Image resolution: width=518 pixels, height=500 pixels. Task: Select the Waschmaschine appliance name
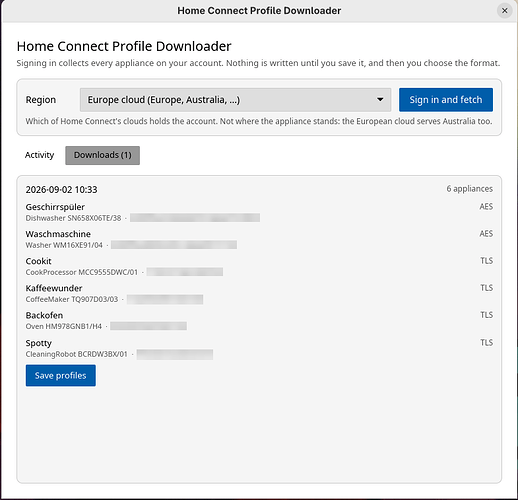point(58,234)
